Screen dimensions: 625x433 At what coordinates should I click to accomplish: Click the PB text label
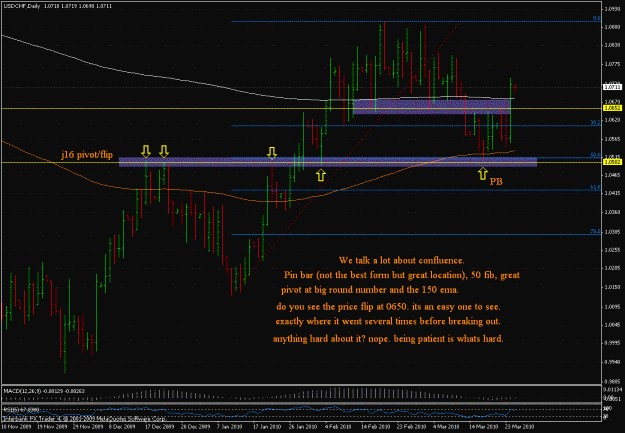coord(496,181)
